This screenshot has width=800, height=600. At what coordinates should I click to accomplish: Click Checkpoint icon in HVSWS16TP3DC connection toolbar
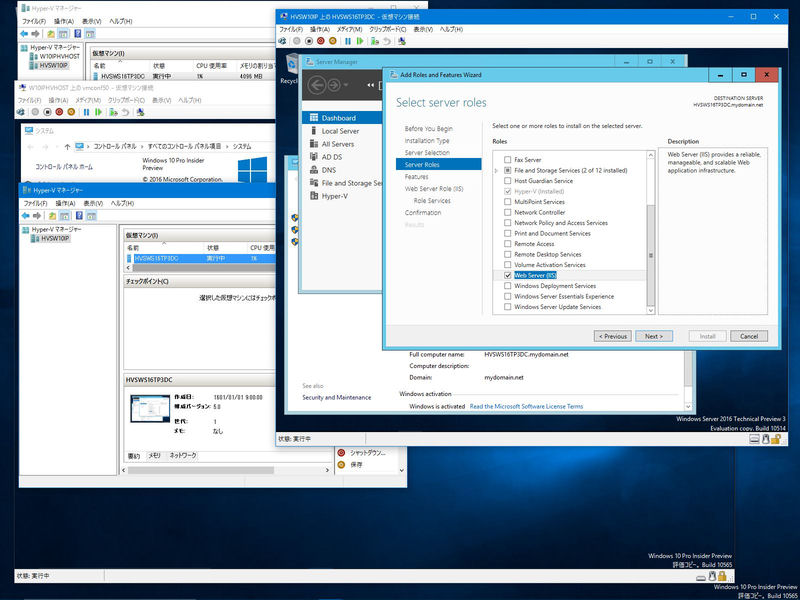[x=375, y=41]
